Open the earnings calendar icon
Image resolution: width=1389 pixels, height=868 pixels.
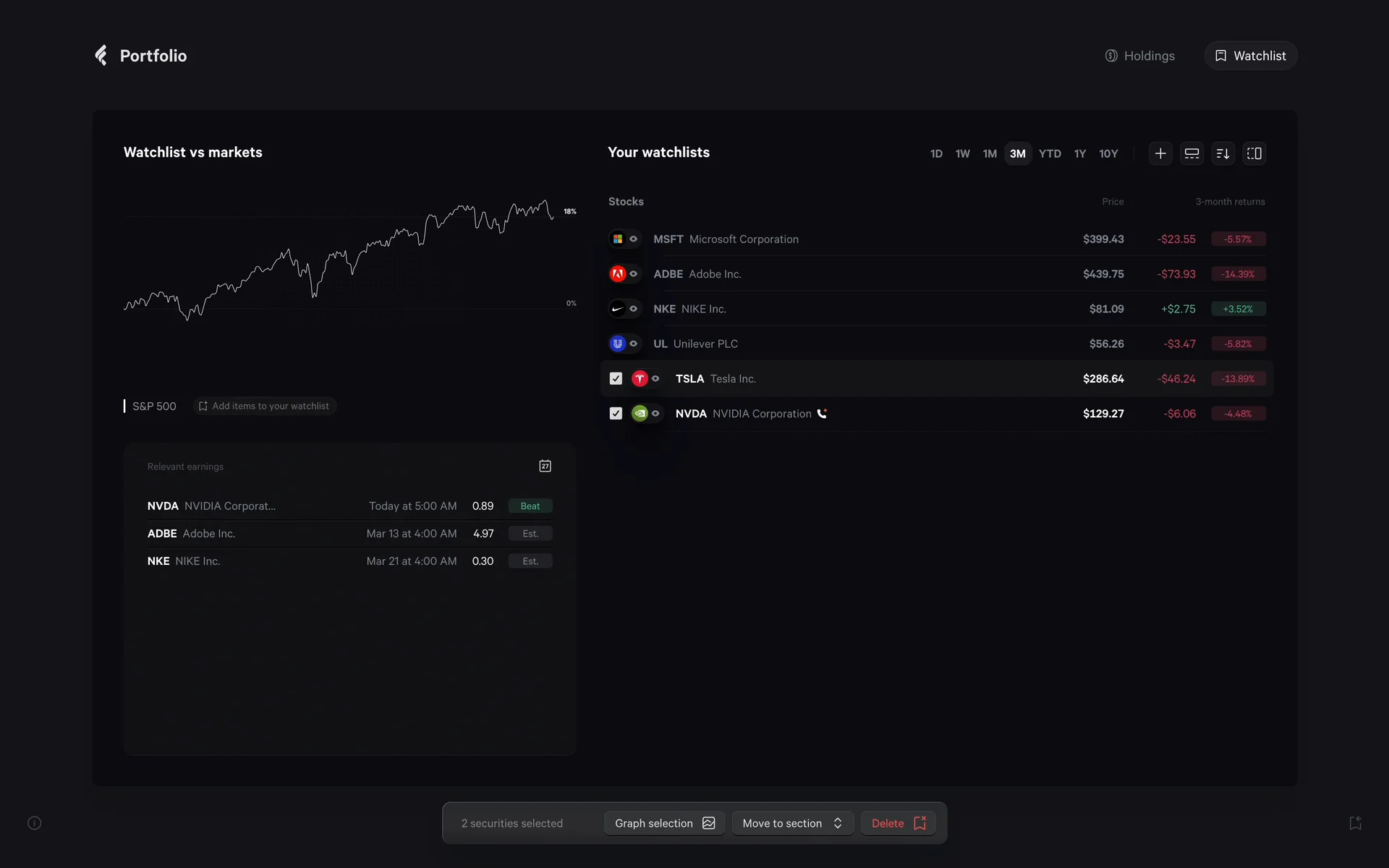(x=545, y=467)
